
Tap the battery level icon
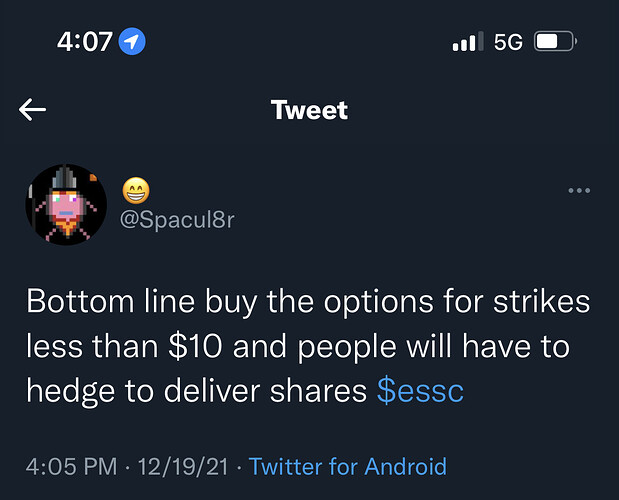[x=555, y=41]
